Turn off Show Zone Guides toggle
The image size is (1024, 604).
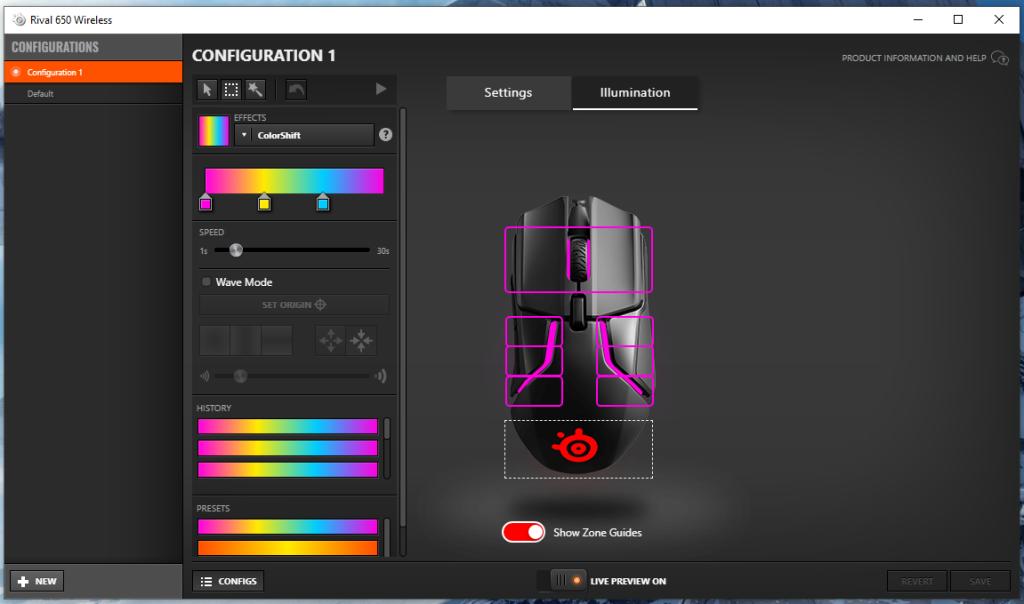coord(524,532)
